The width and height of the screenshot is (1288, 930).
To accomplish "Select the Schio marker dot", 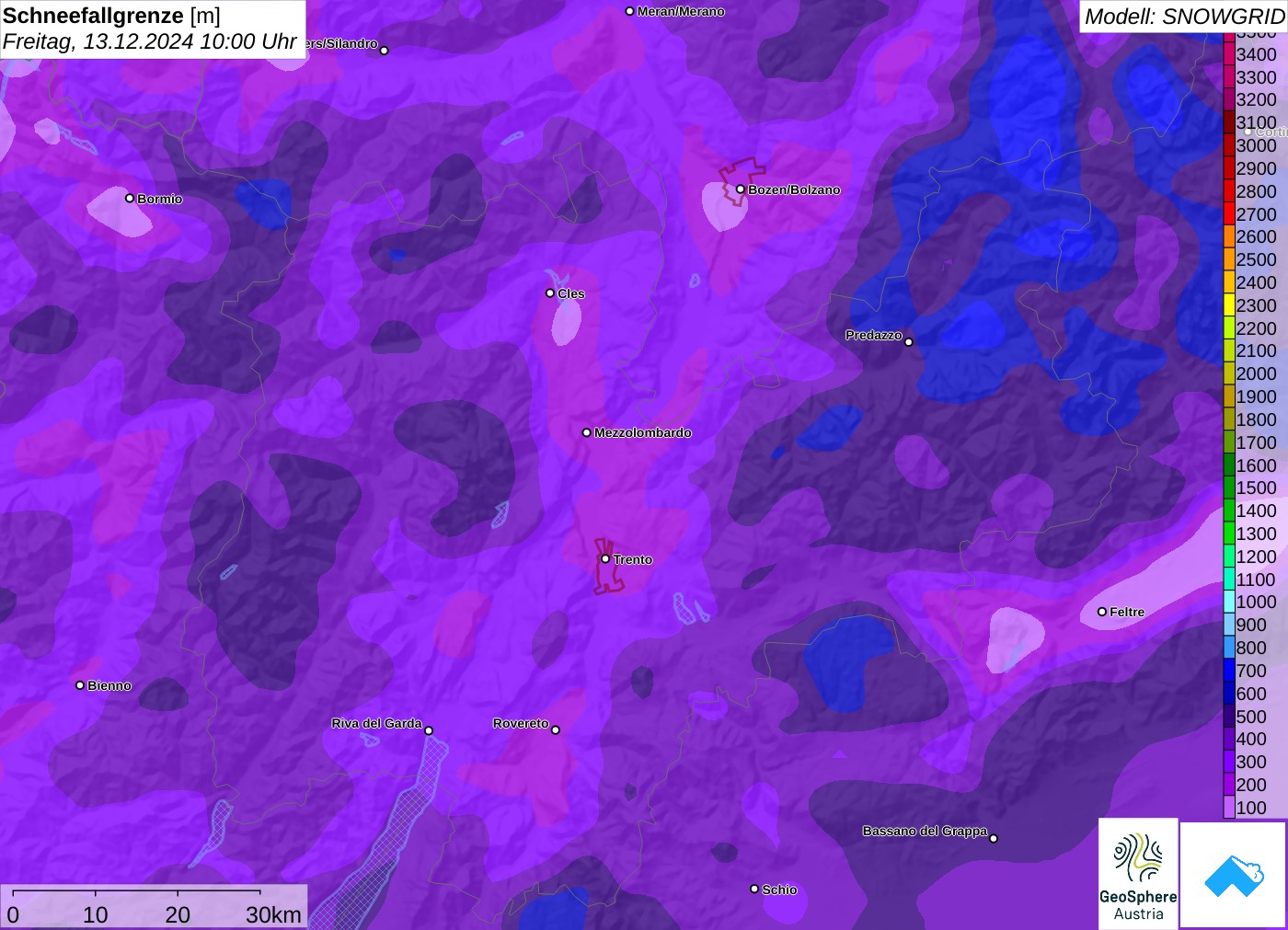I will [x=754, y=889].
